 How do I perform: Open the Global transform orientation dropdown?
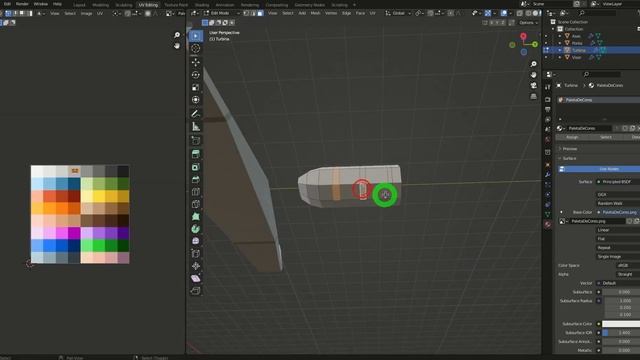pos(398,13)
